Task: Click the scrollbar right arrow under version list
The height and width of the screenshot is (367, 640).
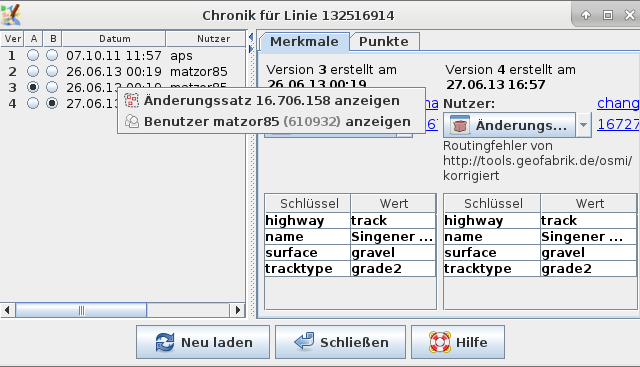Action: [x=237, y=310]
